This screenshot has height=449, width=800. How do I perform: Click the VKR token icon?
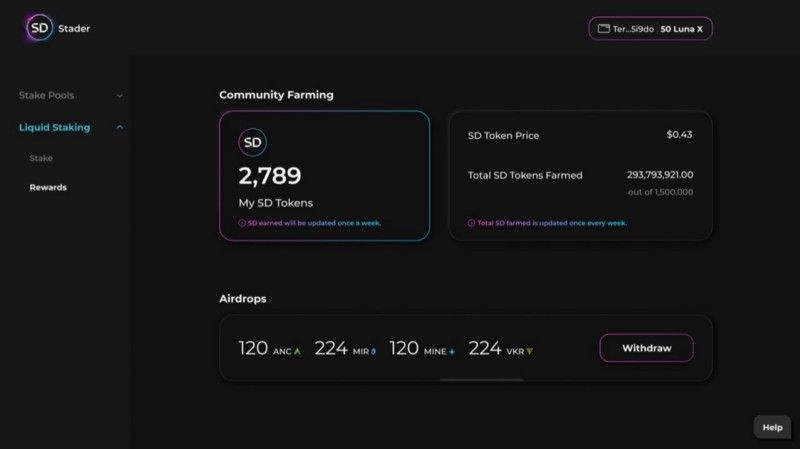[x=530, y=351]
